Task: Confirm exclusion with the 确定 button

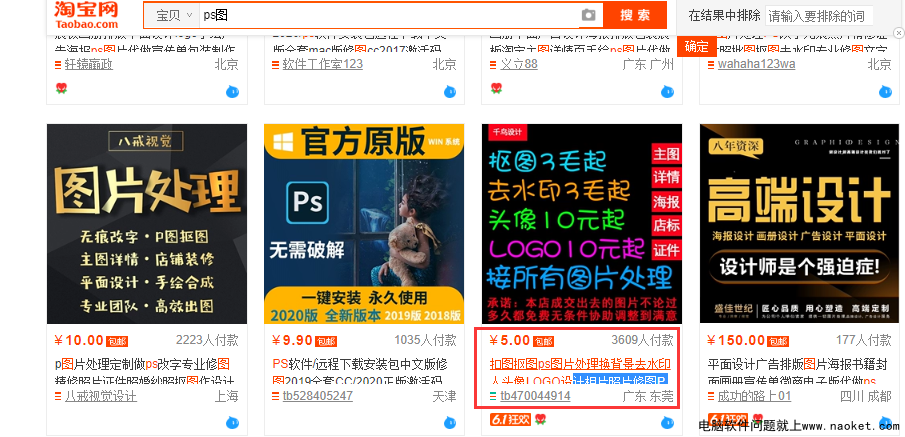Action: pyautogui.click(x=697, y=47)
